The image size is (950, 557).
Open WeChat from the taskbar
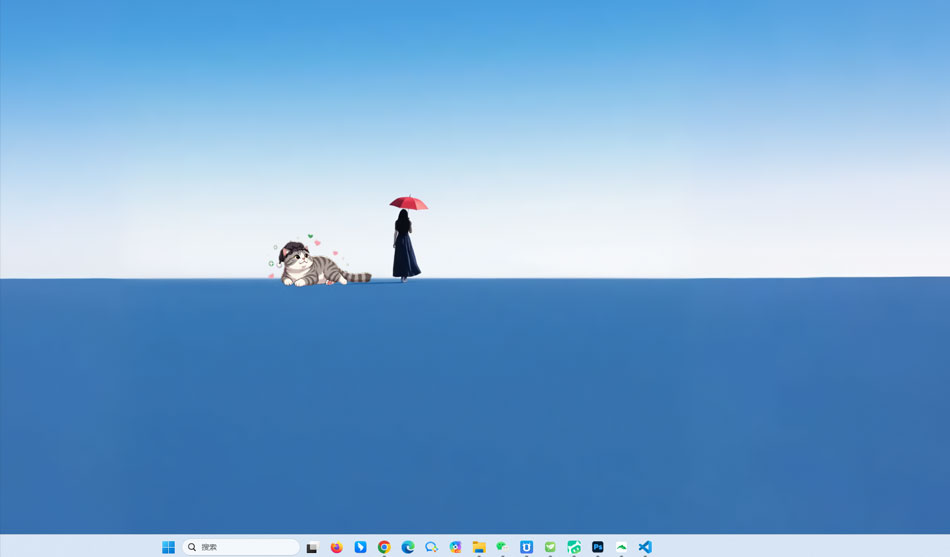click(502, 547)
